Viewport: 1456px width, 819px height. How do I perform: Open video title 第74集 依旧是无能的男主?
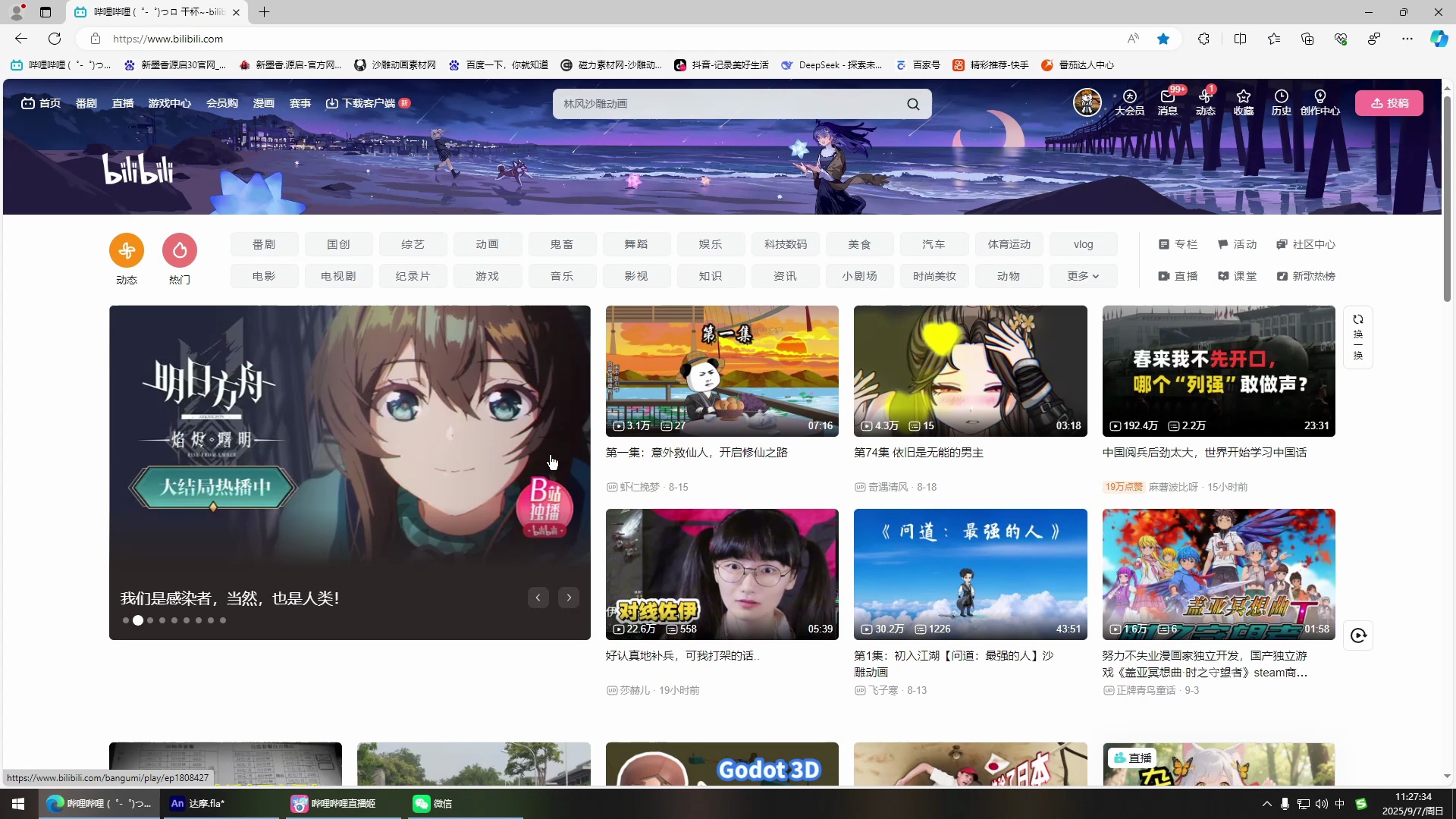pyautogui.click(x=918, y=453)
